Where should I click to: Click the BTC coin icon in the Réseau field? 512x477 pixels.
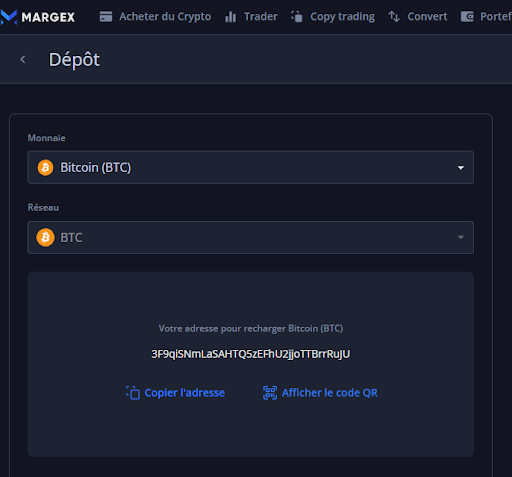(45, 237)
